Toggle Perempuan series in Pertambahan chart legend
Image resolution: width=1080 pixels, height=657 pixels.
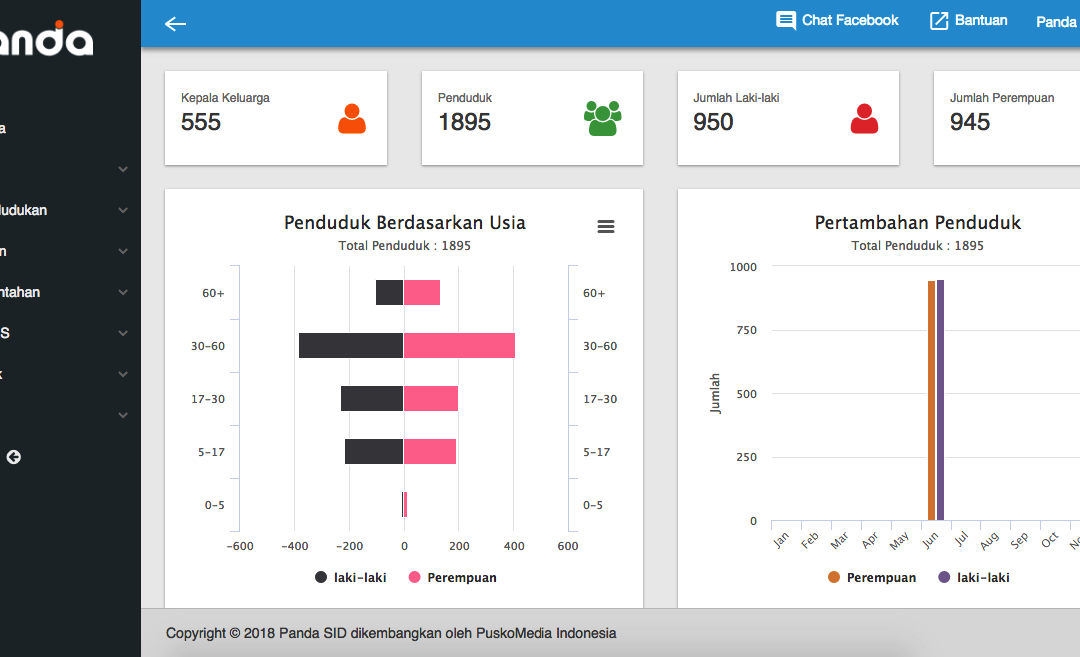point(872,577)
